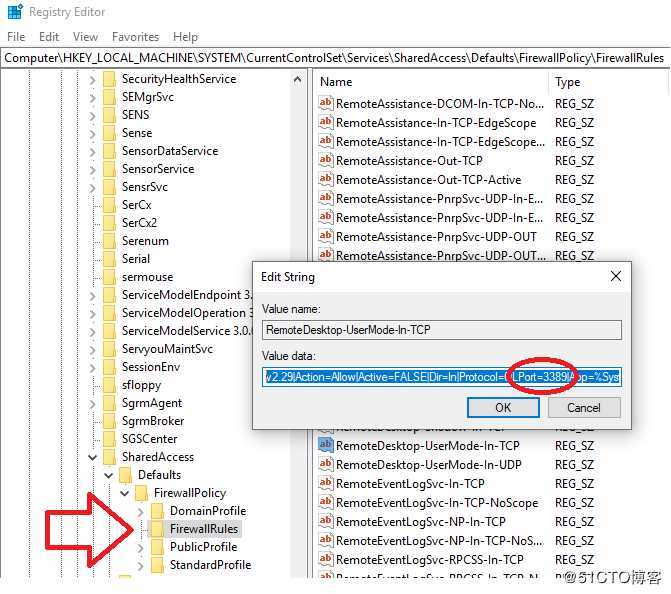671x594 pixels.
Task: Select the SensorService tree key
Action: (158, 169)
